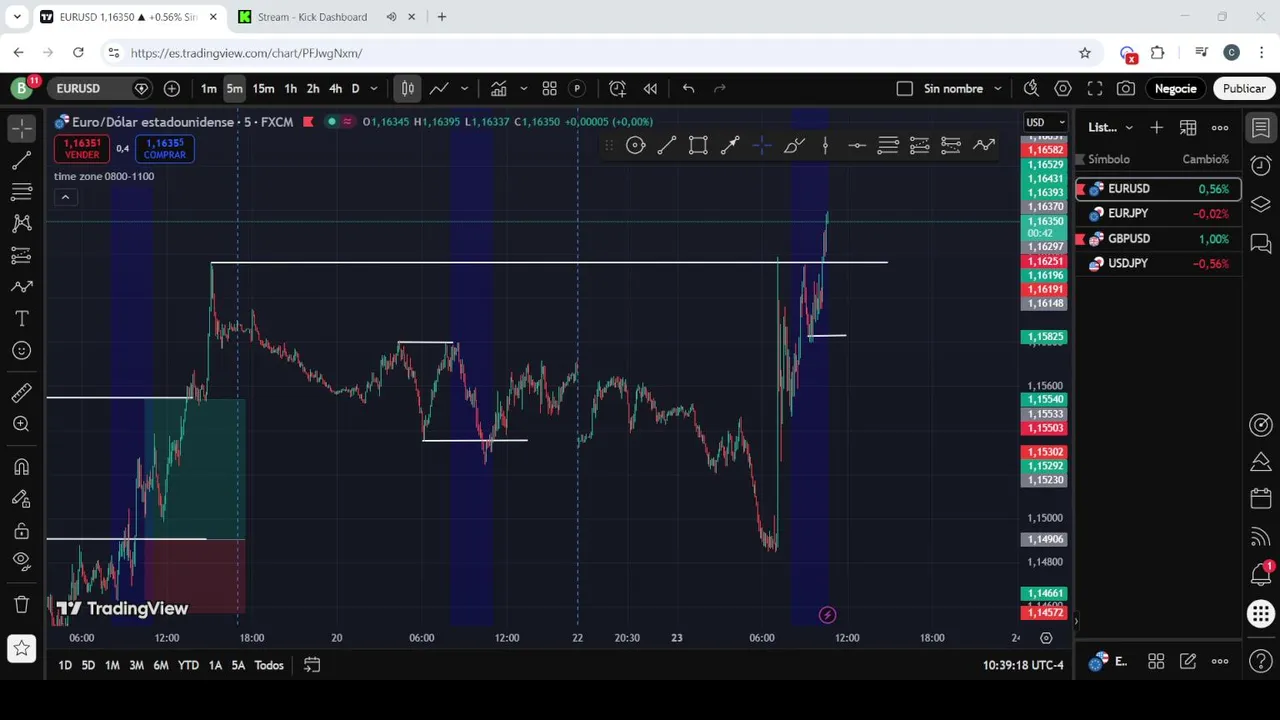Remove drawings with the trash icon
This screenshot has height=720, width=1280.
click(x=21, y=604)
